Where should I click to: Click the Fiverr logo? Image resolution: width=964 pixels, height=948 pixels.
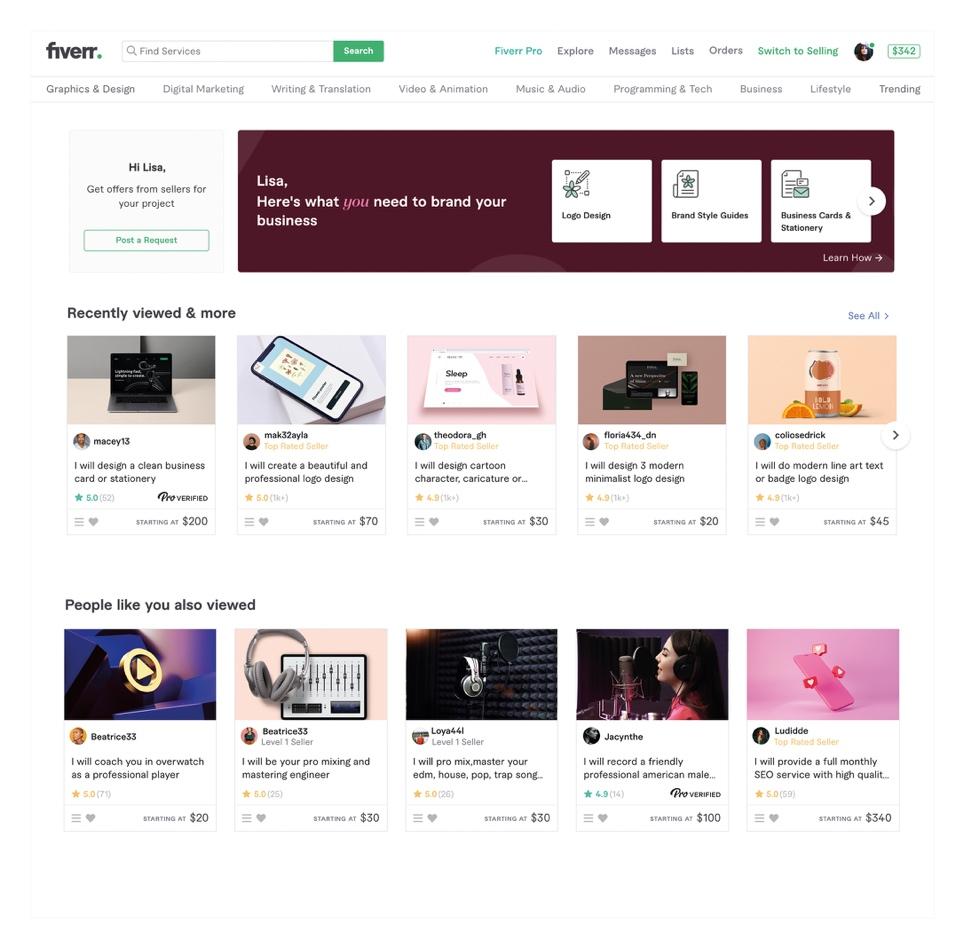74,50
